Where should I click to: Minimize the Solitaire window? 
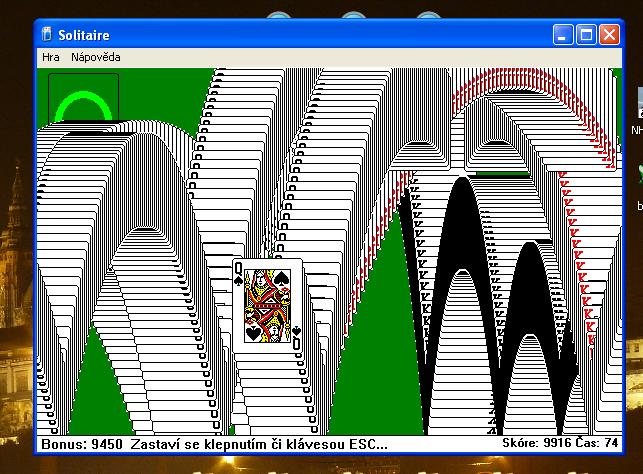pos(563,34)
